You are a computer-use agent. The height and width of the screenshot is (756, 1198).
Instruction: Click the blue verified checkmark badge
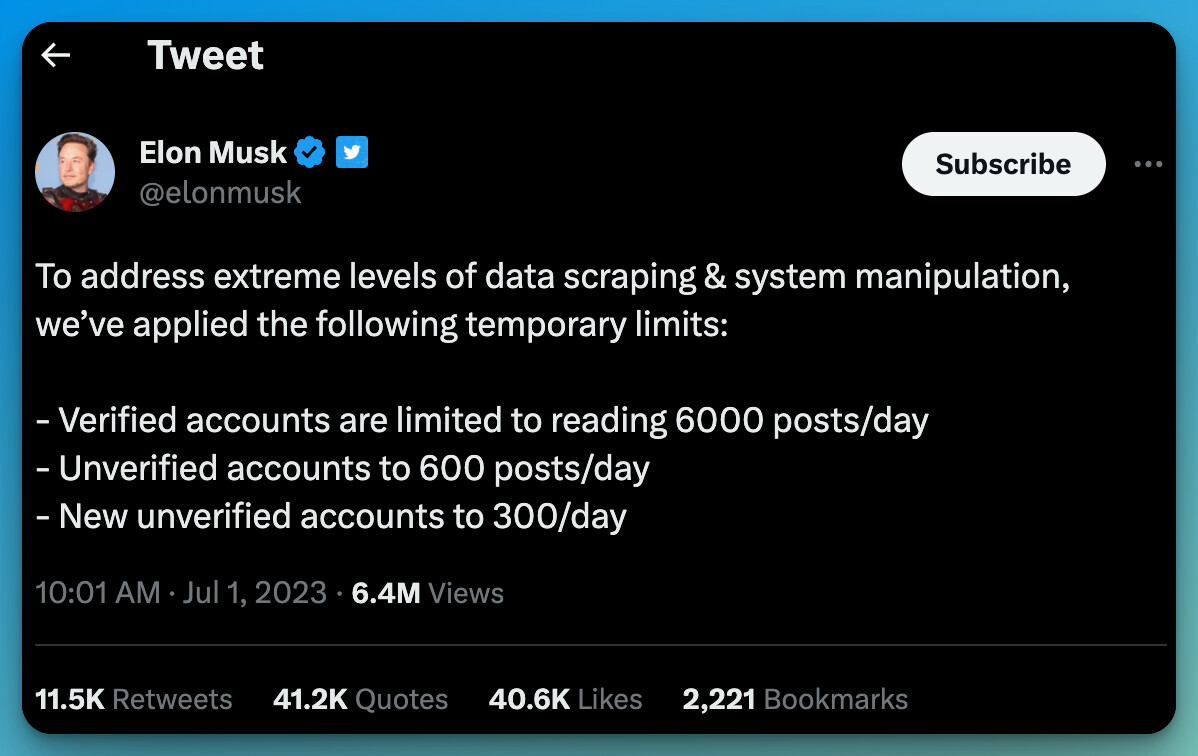309,152
